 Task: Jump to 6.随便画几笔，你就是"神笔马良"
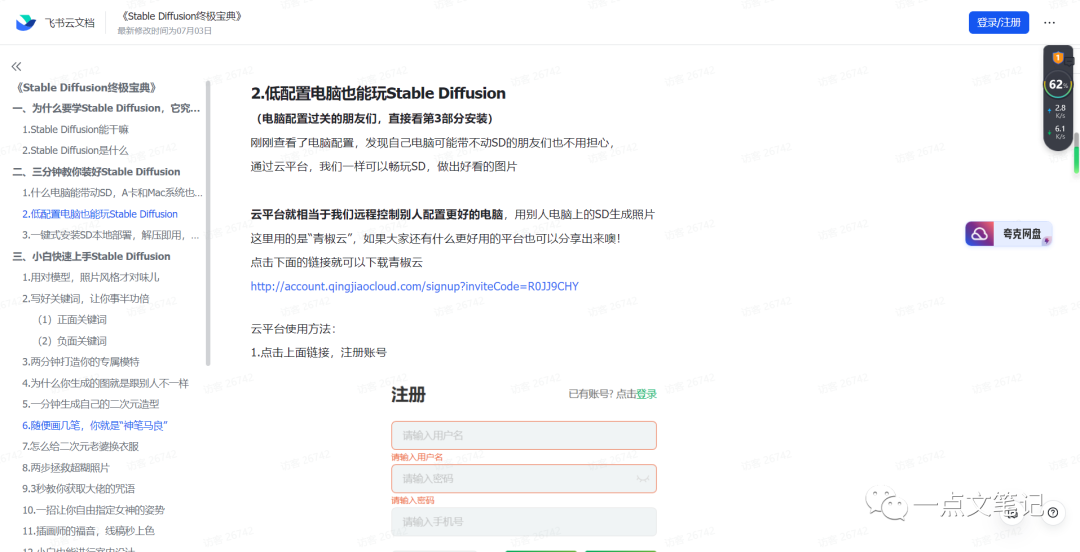tap(95, 426)
